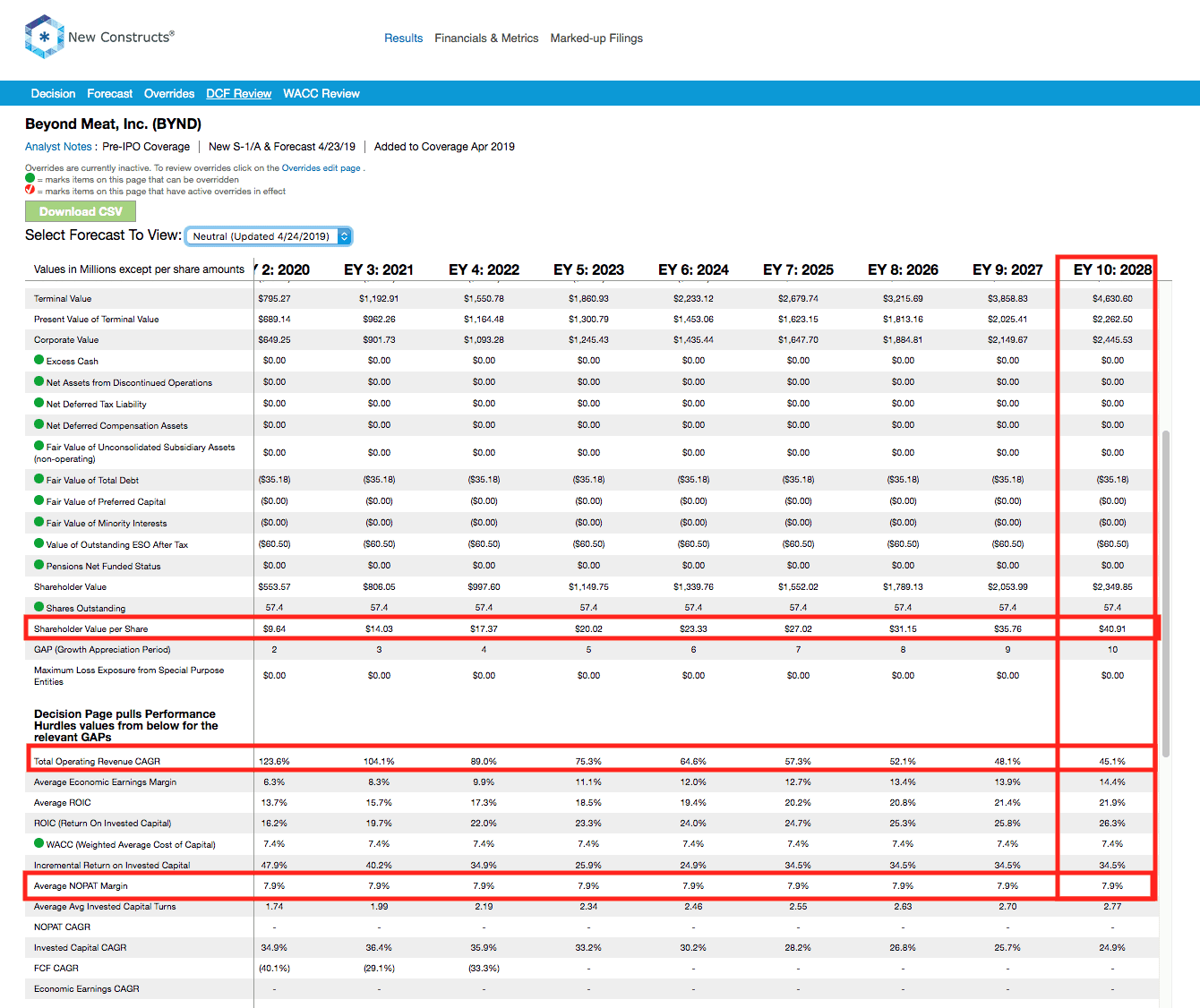Click the Terminal Value row label

coord(63,298)
